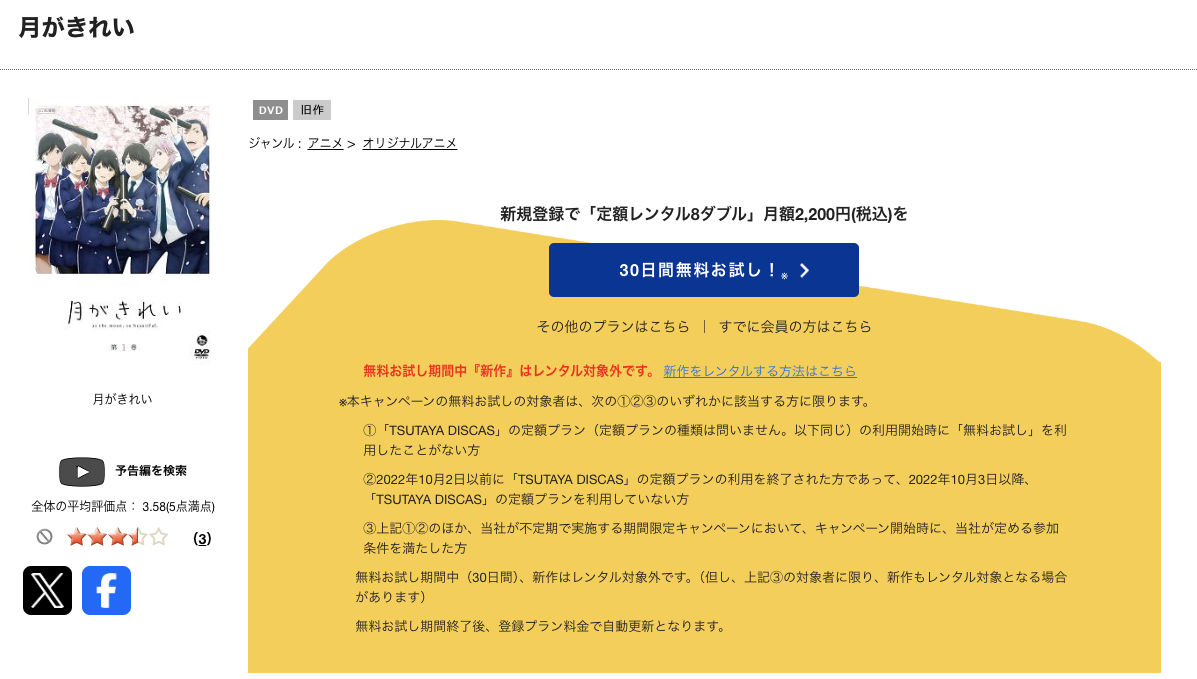Clear rating with the no-rating circle icon
The height and width of the screenshot is (679, 1197).
click(x=44, y=537)
